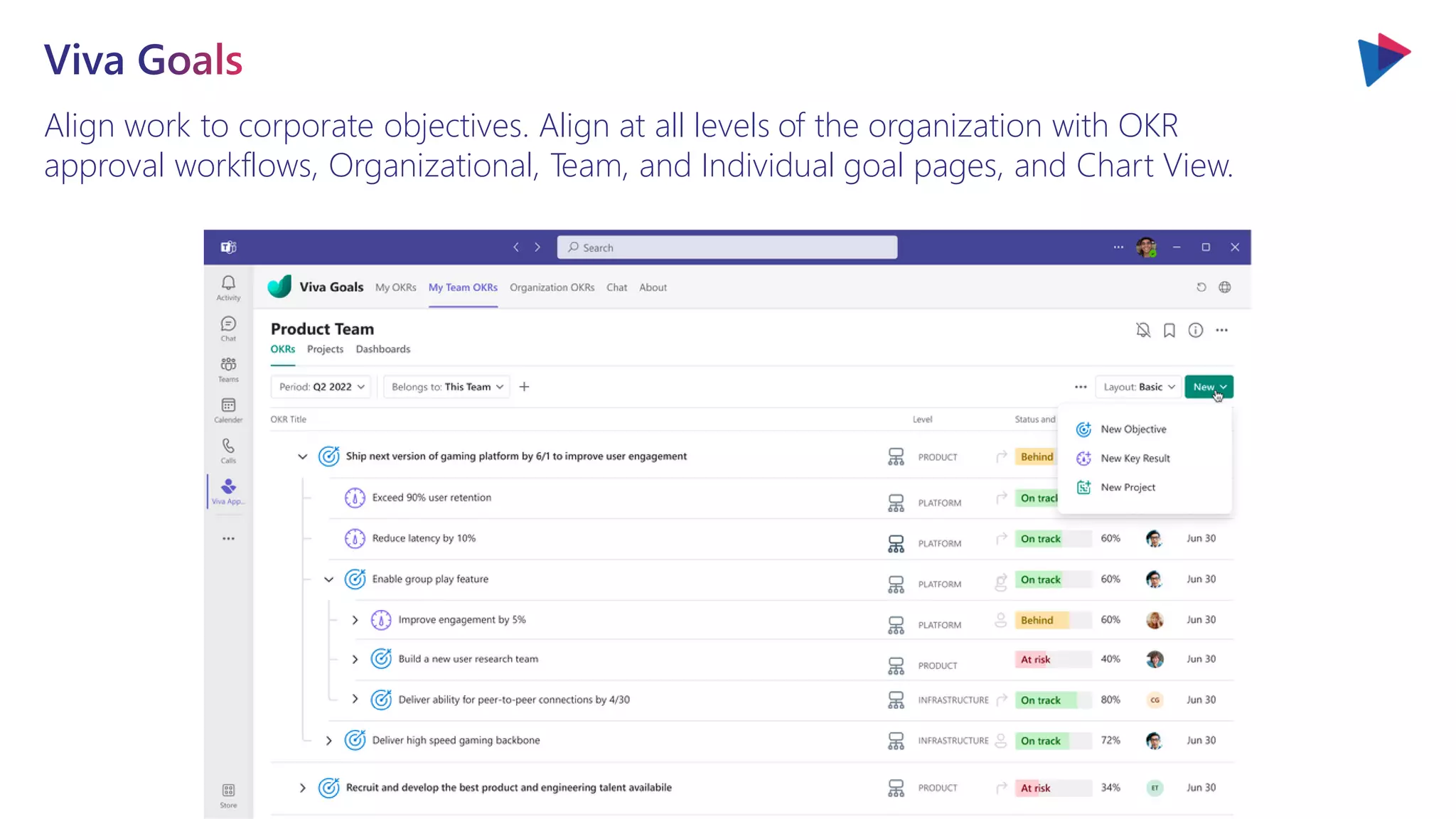The image size is (1456, 819).
Task: Click On track progress bar at 72%
Action: point(1053,741)
